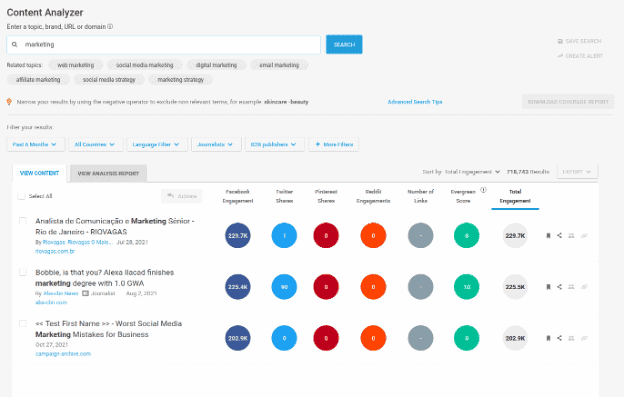Share the Bobbie, is that you? article

pos(559,287)
